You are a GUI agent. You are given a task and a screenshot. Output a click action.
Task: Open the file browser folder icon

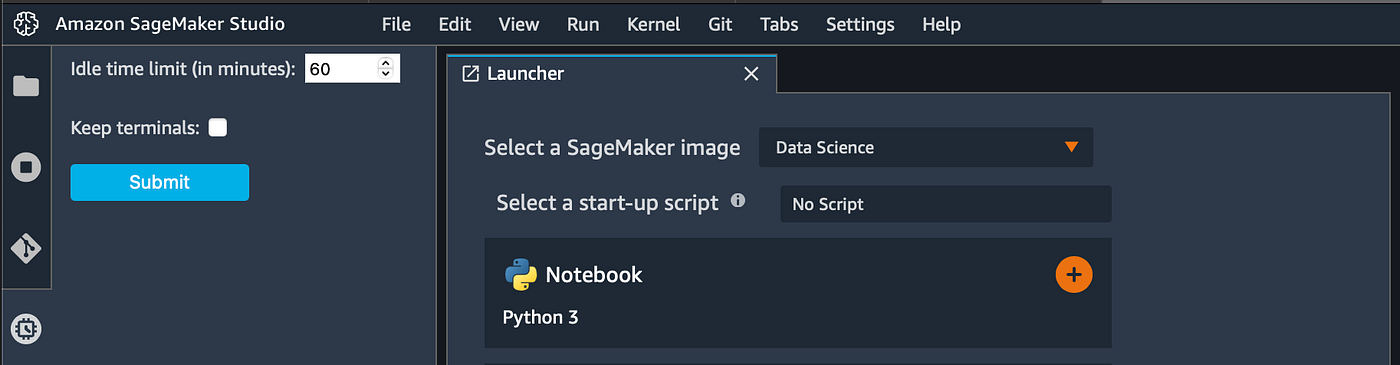pyautogui.click(x=26, y=86)
